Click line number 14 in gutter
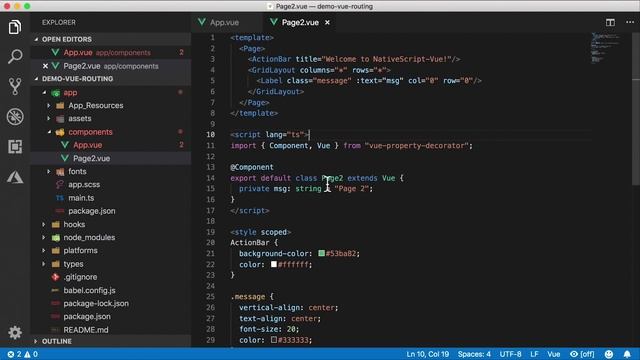The image size is (640, 360). [x=210, y=178]
